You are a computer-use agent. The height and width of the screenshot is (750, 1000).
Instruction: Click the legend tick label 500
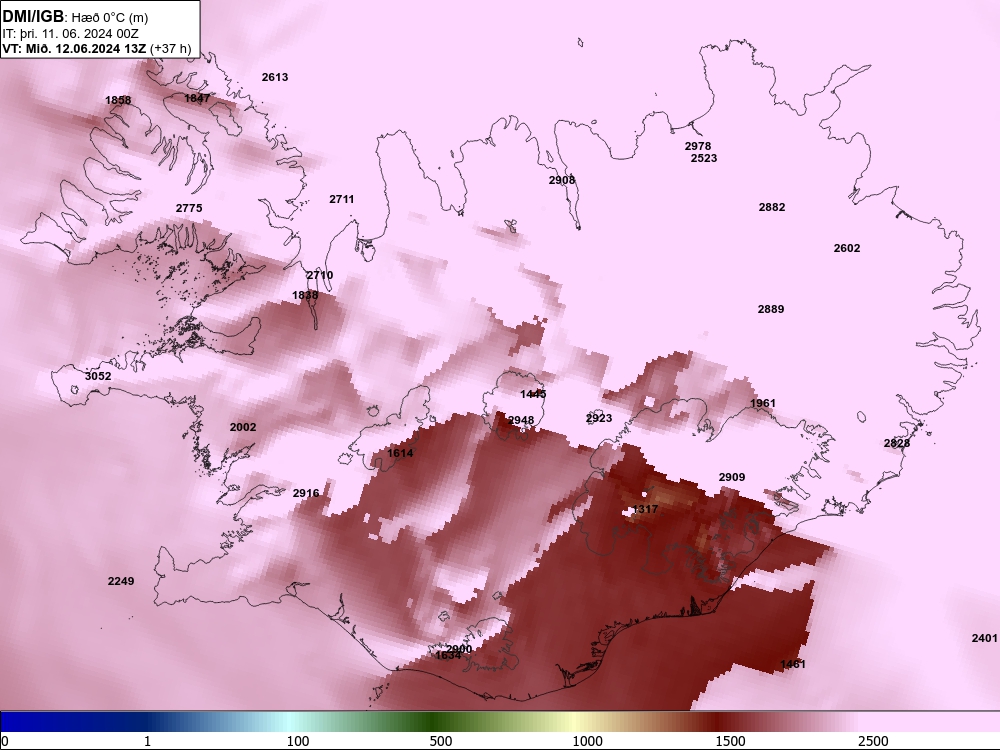[x=441, y=741]
